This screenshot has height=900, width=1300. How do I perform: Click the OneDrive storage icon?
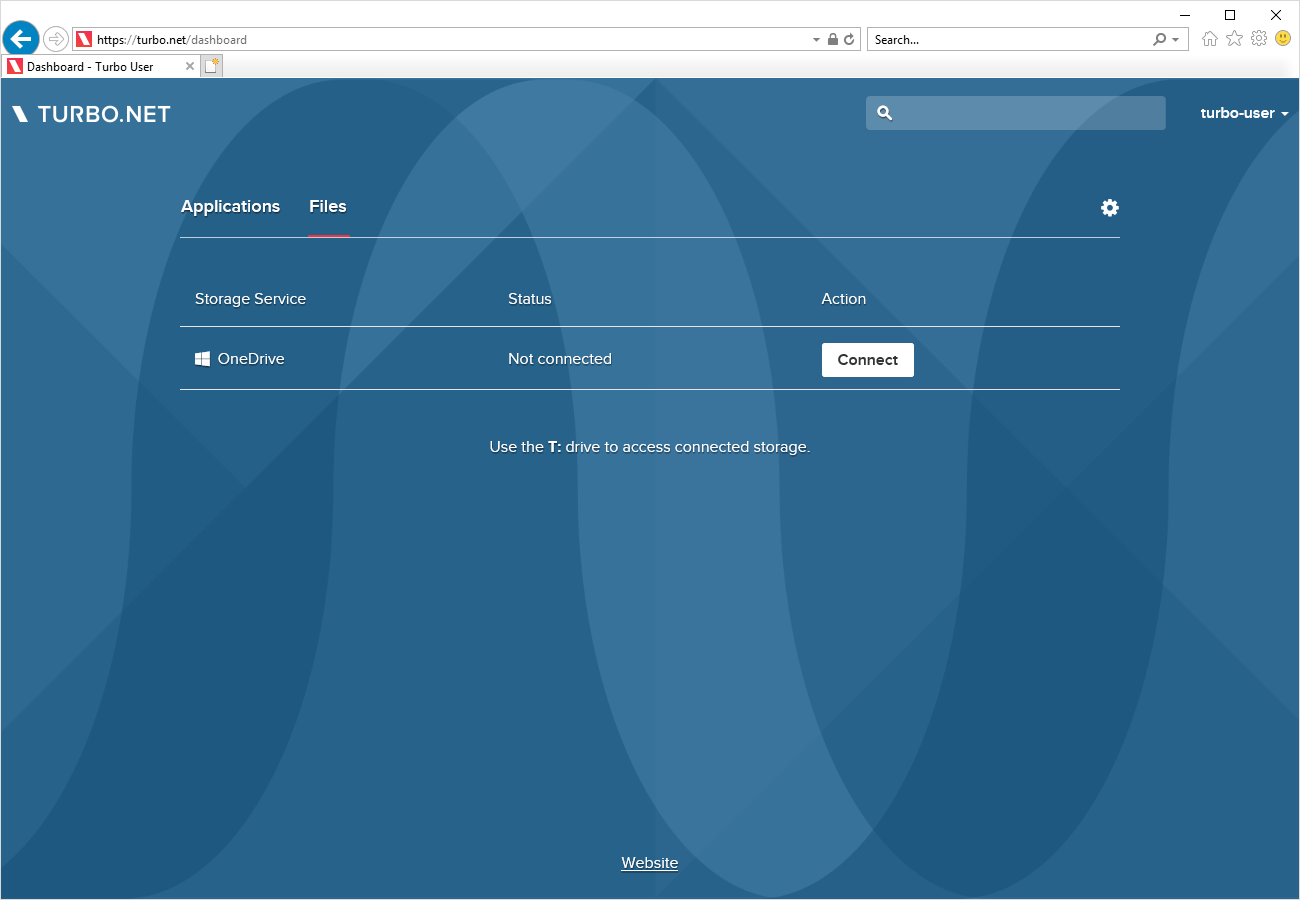tap(203, 358)
